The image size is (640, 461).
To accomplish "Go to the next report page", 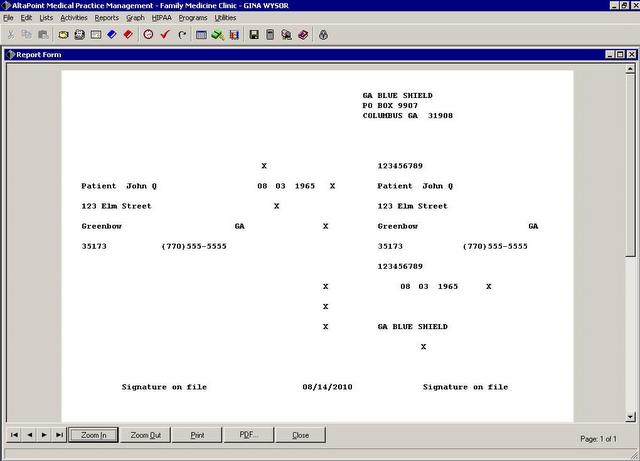I will pos(45,435).
